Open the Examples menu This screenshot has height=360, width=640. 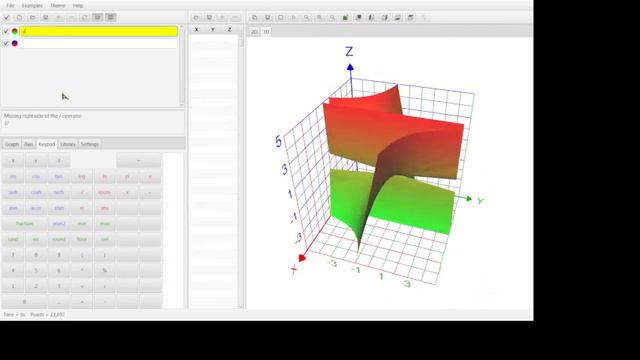[32, 6]
